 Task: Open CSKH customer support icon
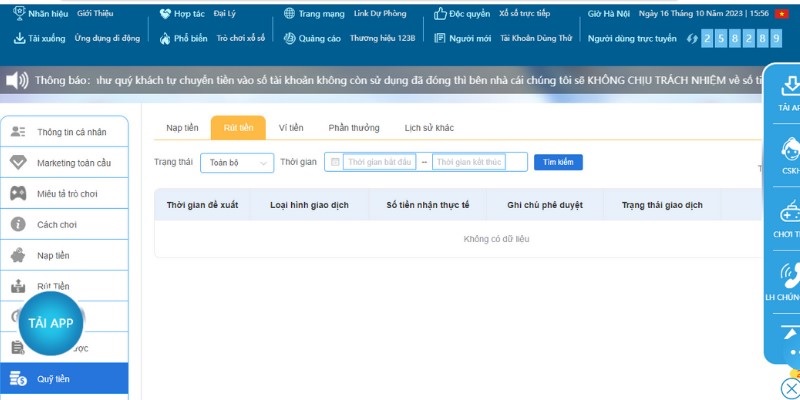tap(789, 154)
